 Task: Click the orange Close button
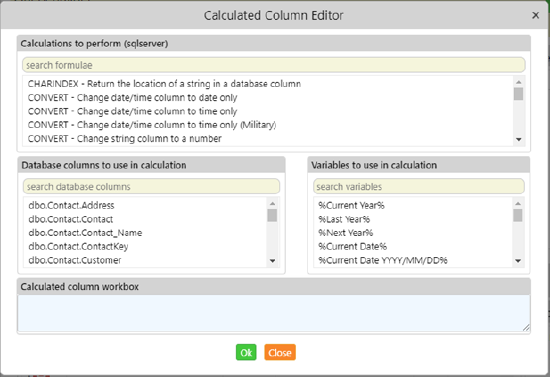pos(280,352)
